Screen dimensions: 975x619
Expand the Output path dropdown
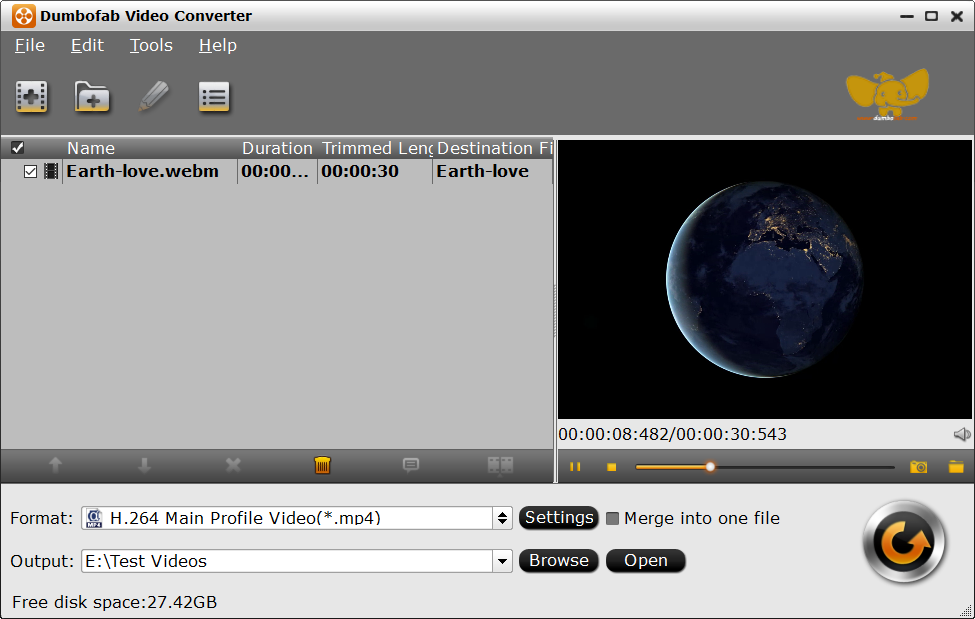tap(502, 561)
